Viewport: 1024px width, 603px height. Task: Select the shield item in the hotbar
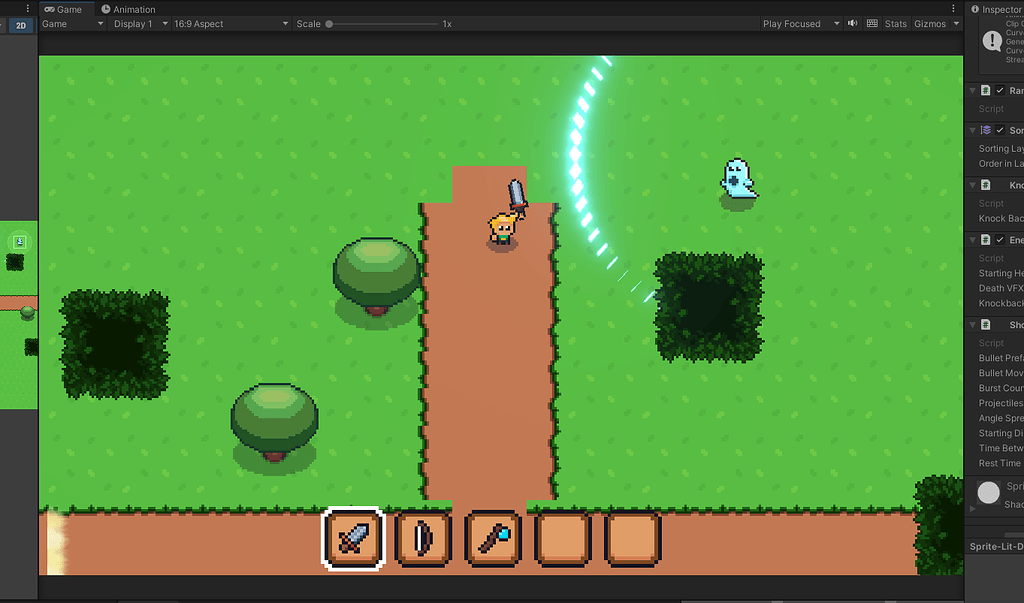tap(422, 539)
